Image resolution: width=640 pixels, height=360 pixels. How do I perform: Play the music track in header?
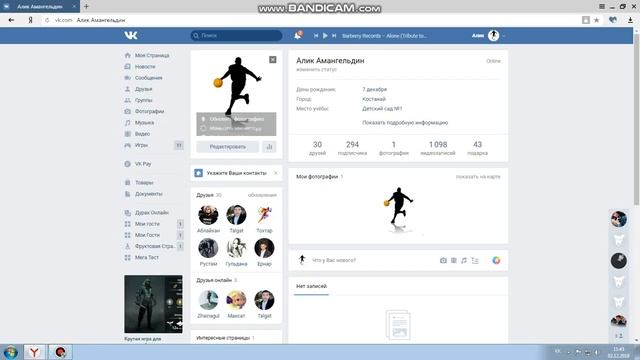point(325,36)
